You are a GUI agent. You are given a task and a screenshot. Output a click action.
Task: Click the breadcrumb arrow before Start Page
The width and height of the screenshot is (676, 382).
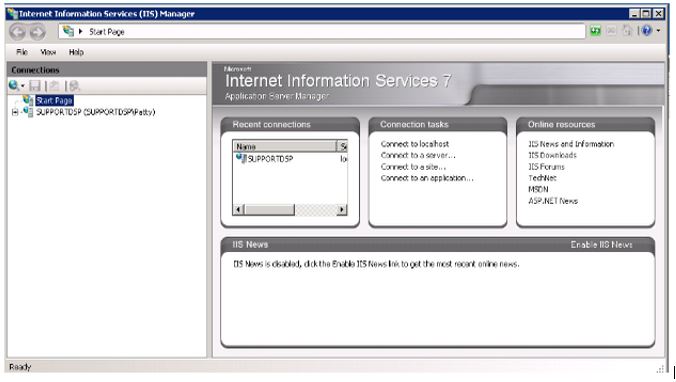point(80,31)
